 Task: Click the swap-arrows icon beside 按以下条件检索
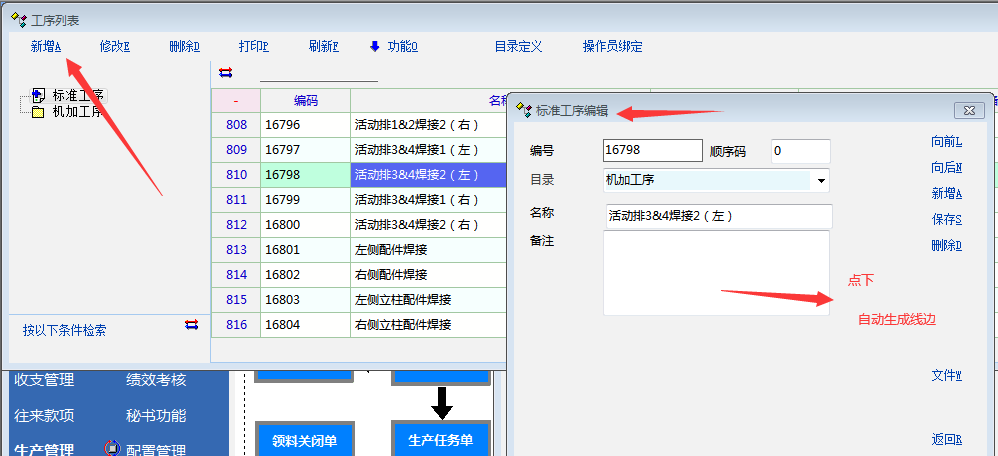coord(192,324)
